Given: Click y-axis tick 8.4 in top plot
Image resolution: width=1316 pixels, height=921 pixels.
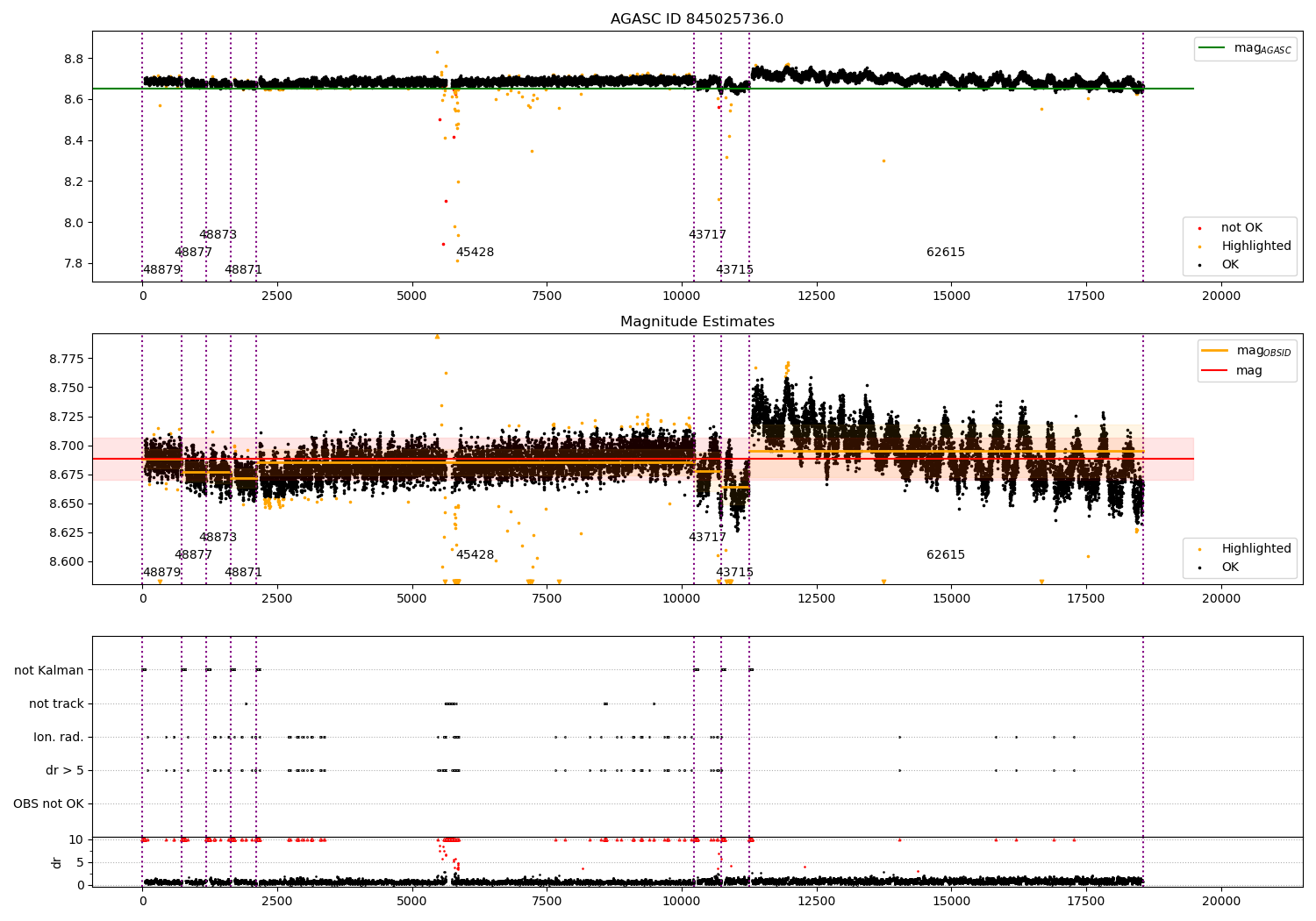Looking at the screenshot, I should (x=74, y=141).
